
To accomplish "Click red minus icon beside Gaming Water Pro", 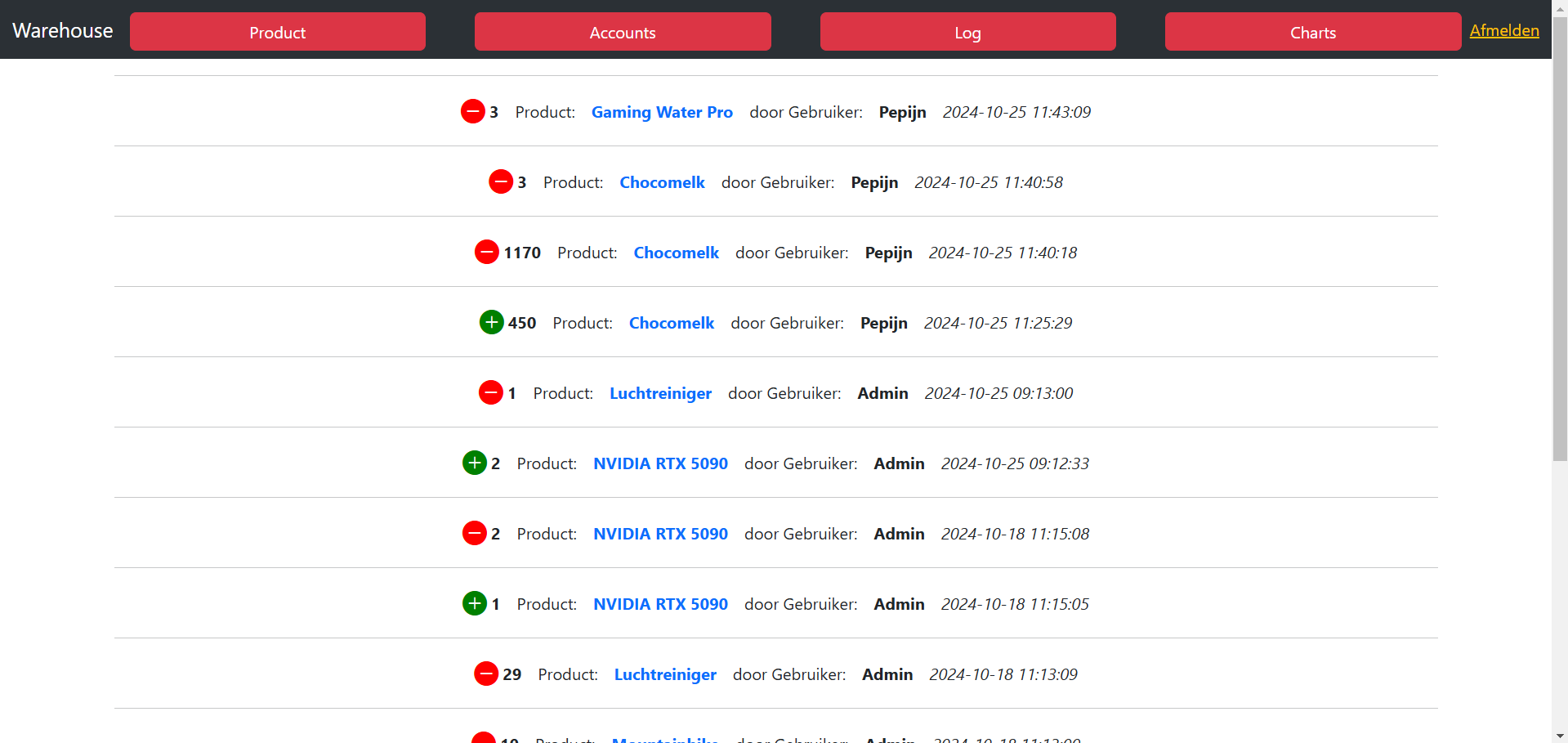I will coord(472,111).
